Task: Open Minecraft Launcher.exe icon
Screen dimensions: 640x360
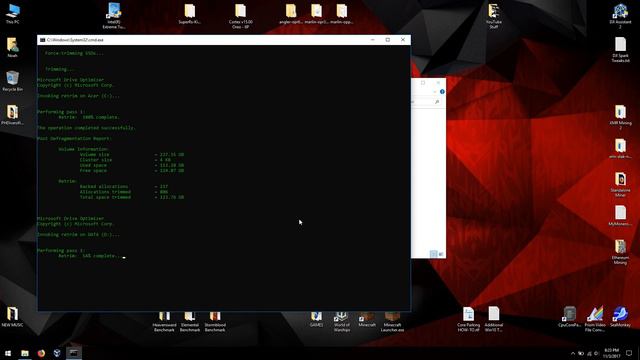Action: tap(392, 322)
